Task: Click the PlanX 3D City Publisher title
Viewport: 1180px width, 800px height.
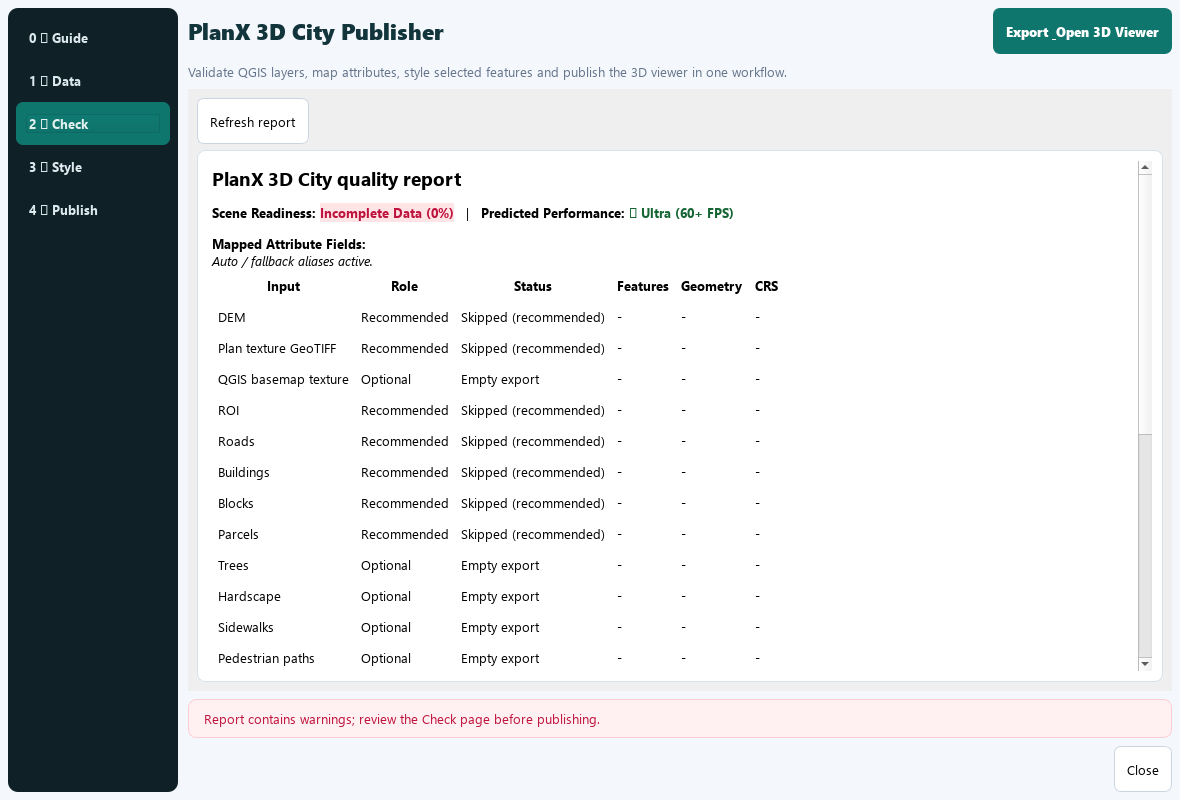Action: 315,32
